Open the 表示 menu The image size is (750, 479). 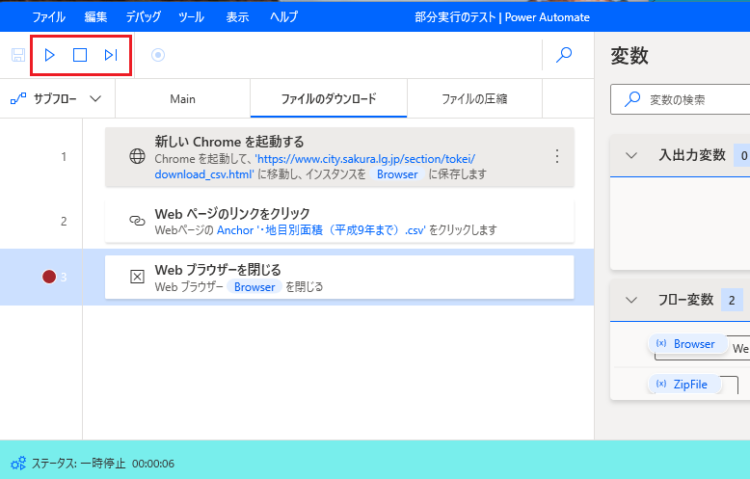pyautogui.click(x=237, y=17)
